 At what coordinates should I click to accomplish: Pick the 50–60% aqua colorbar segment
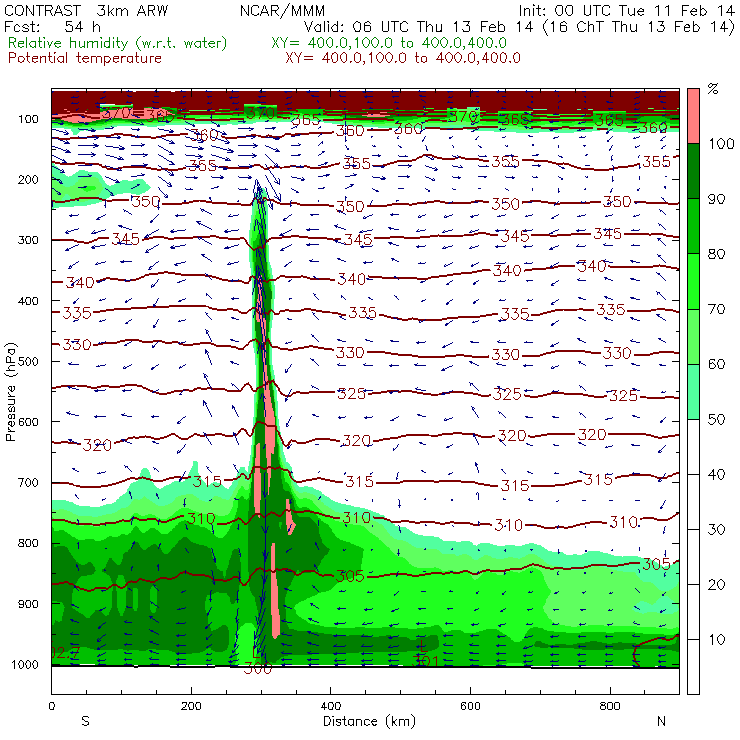coord(693,391)
